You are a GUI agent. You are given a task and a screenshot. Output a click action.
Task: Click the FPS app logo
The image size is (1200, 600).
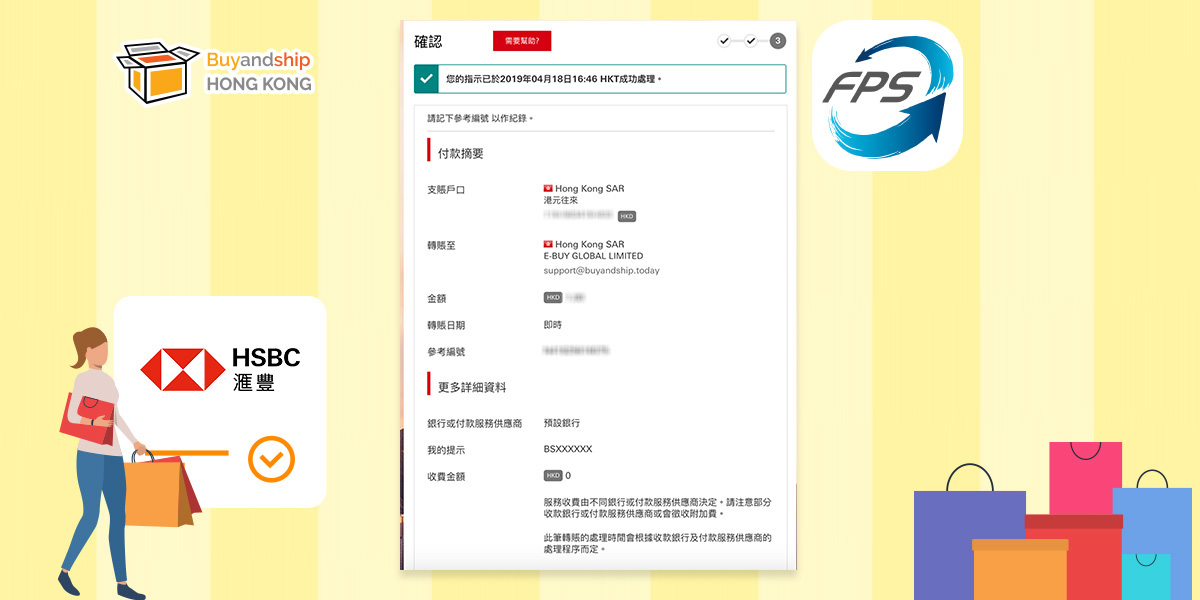pos(887,96)
